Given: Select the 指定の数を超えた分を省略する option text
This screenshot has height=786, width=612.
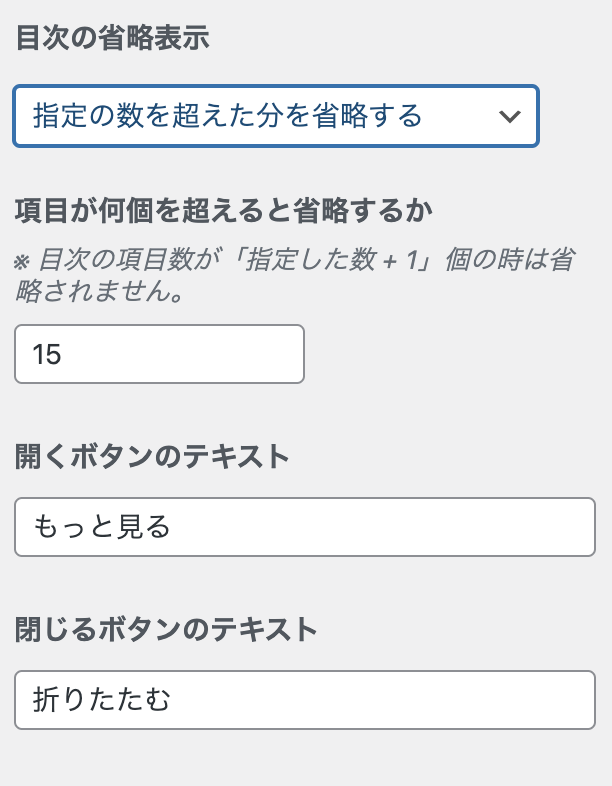Looking at the screenshot, I should tap(227, 116).
